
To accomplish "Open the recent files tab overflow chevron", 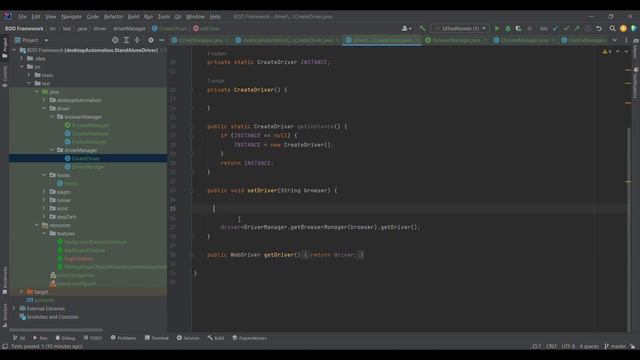I will pyautogui.click(x=614, y=40).
